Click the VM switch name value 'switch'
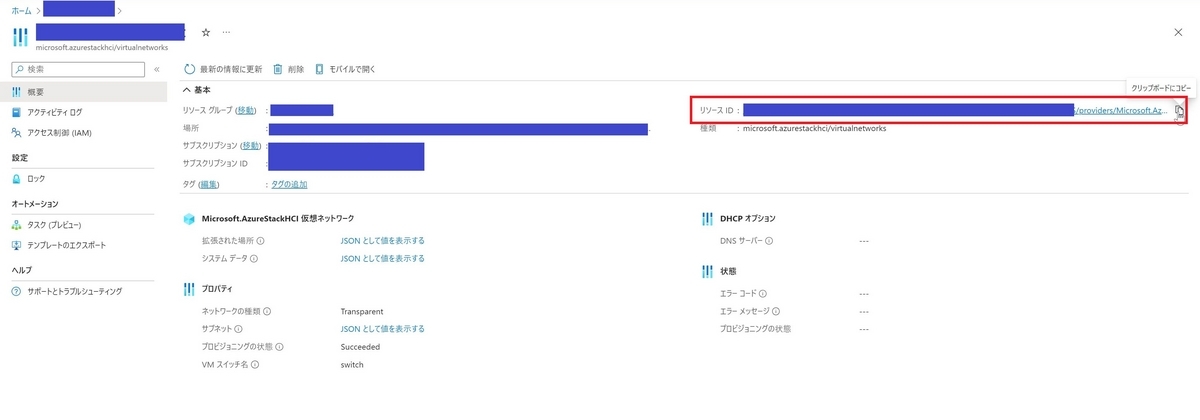This screenshot has height=420, width=1200. pos(352,364)
